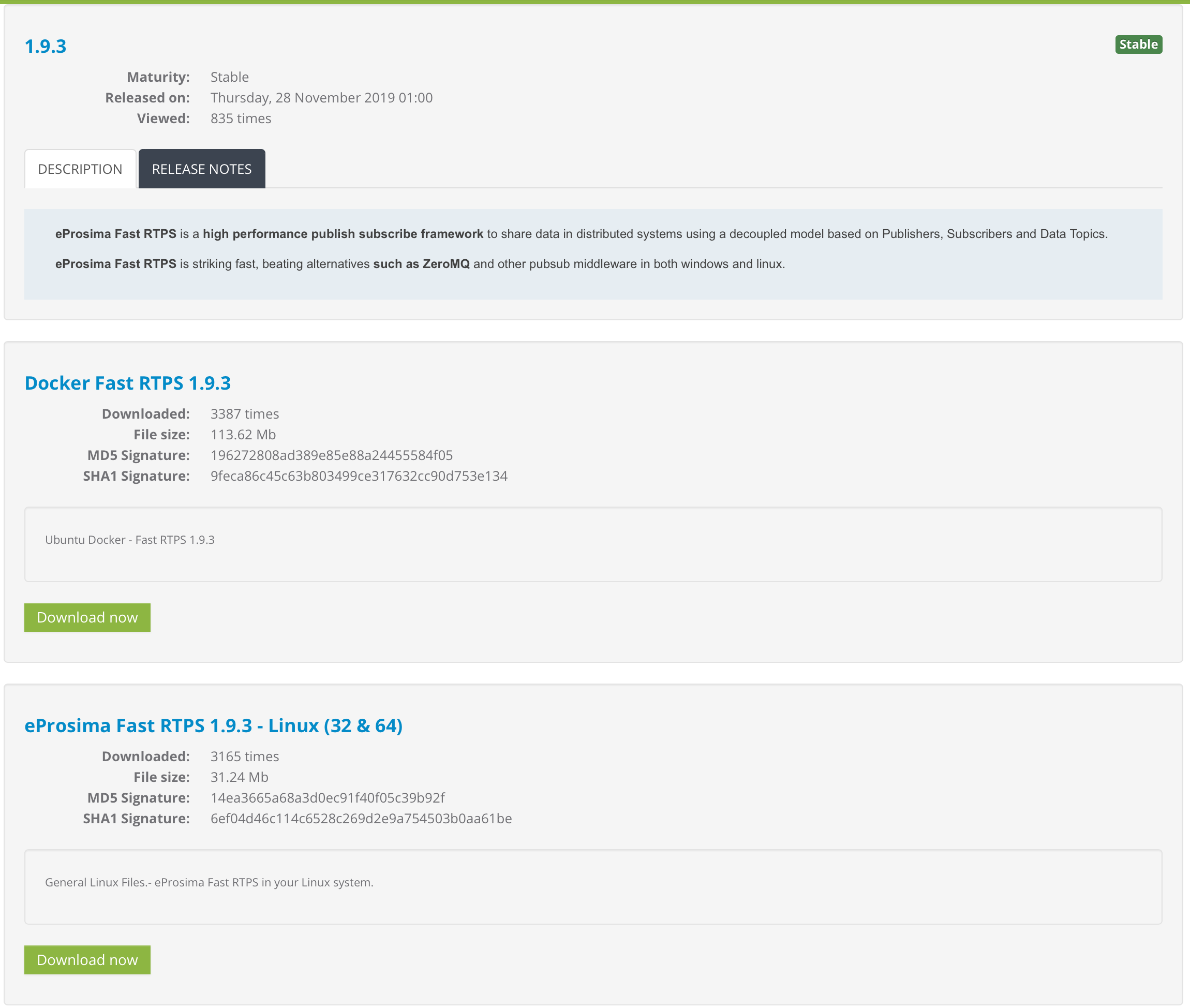Select the '31.24 Mb' file size
1190x1008 pixels.
240,777
